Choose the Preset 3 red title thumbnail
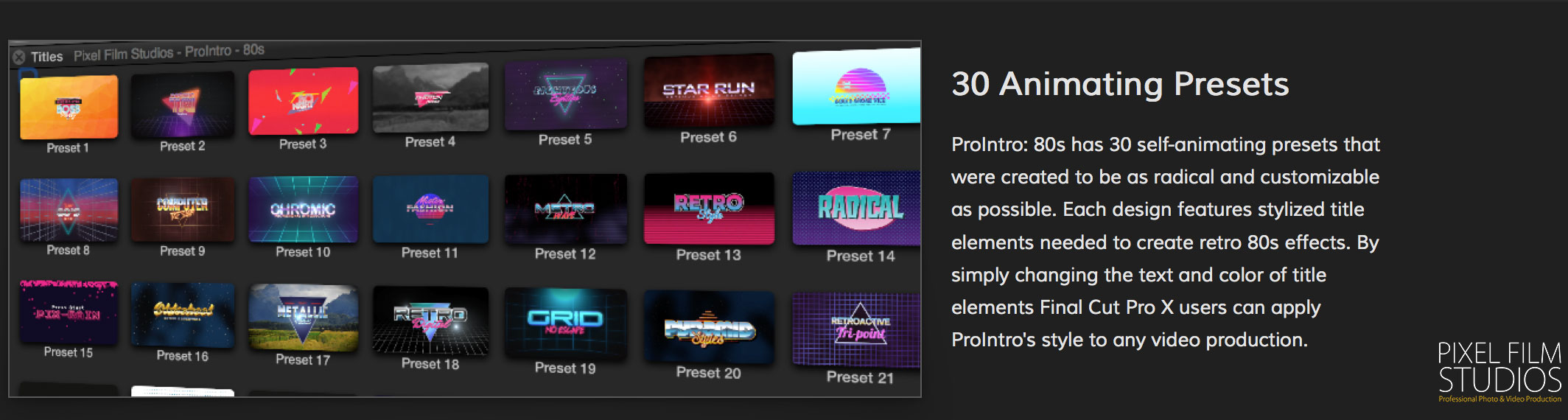The image size is (1568, 420). pos(304,101)
